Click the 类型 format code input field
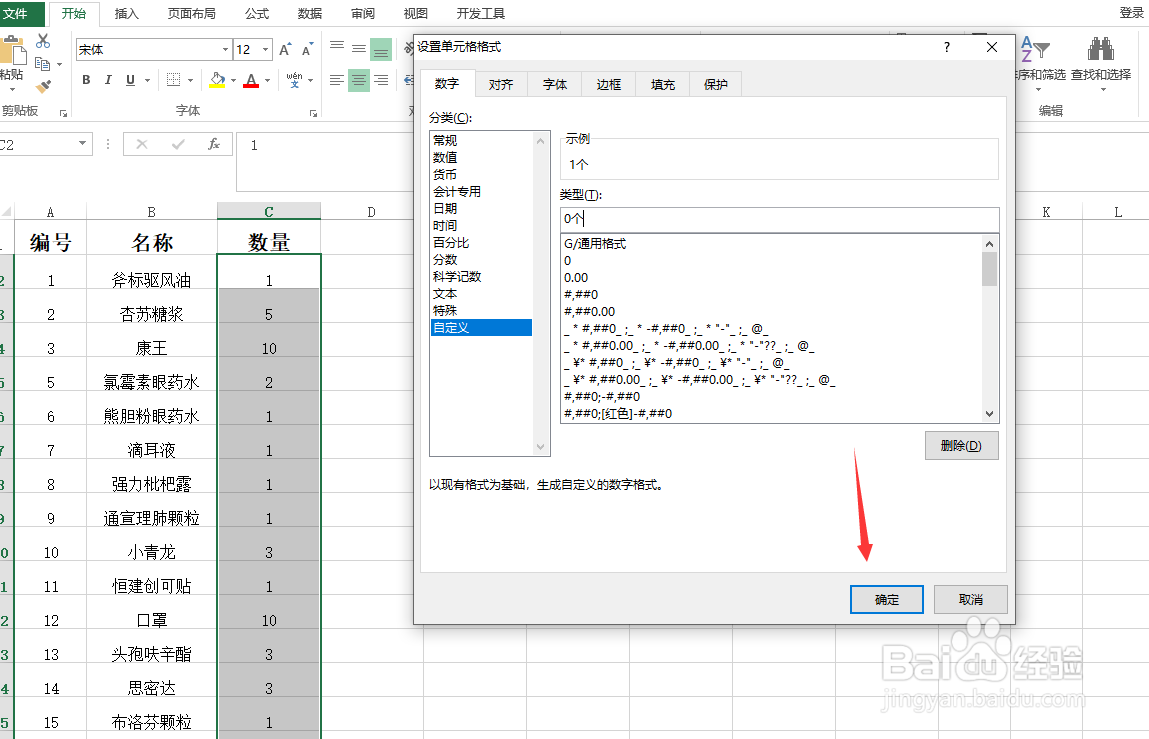 (x=779, y=218)
